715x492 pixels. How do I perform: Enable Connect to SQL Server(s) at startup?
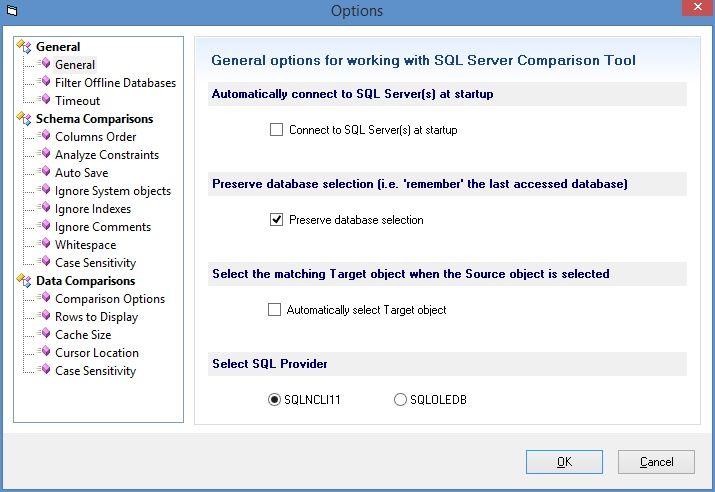(276, 129)
